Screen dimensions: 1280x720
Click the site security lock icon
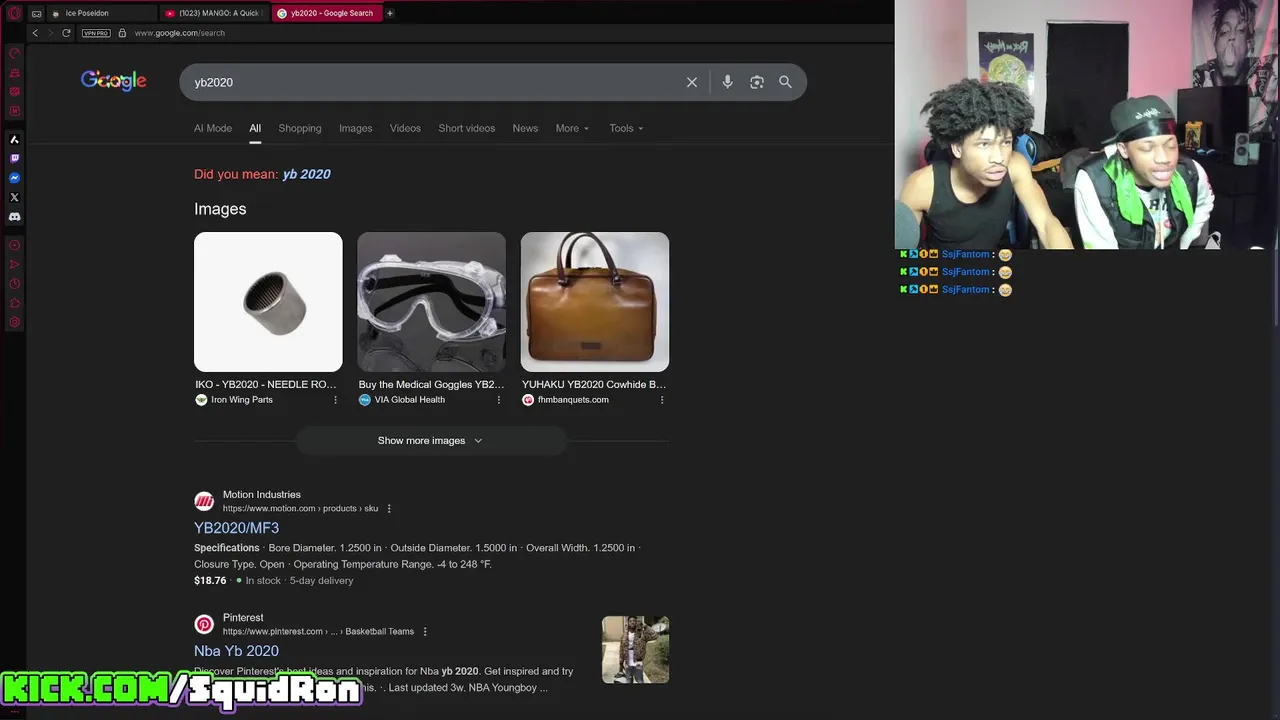point(122,33)
